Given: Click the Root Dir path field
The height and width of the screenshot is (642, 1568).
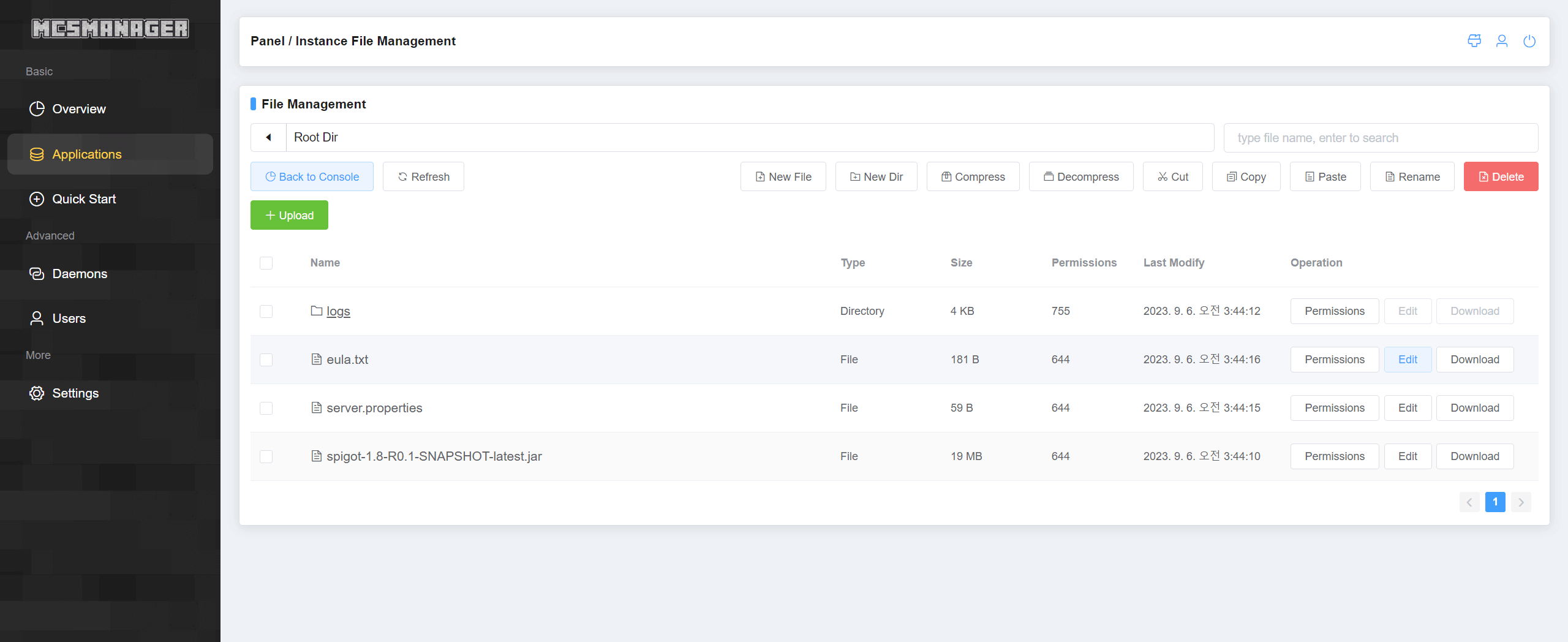Looking at the screenshot, I should 750,137.
